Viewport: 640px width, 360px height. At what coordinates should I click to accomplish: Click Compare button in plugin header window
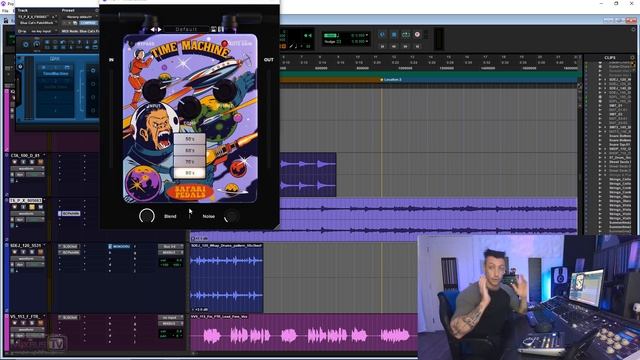pyautogui.click(x=88, y=23)
